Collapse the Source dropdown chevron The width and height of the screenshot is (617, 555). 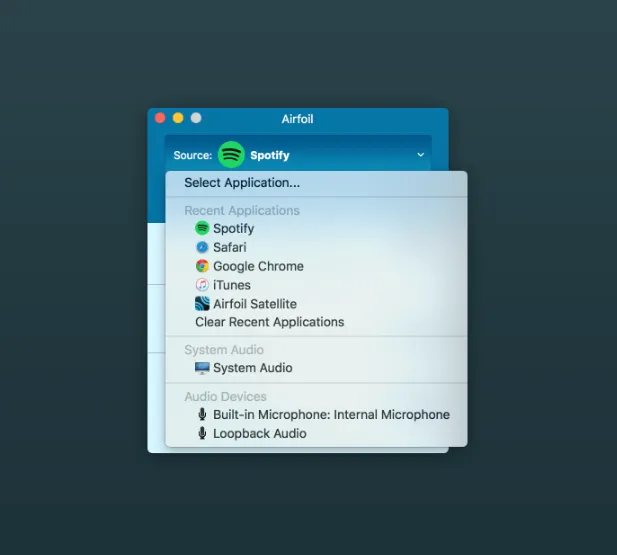click(x=421, y=155)
